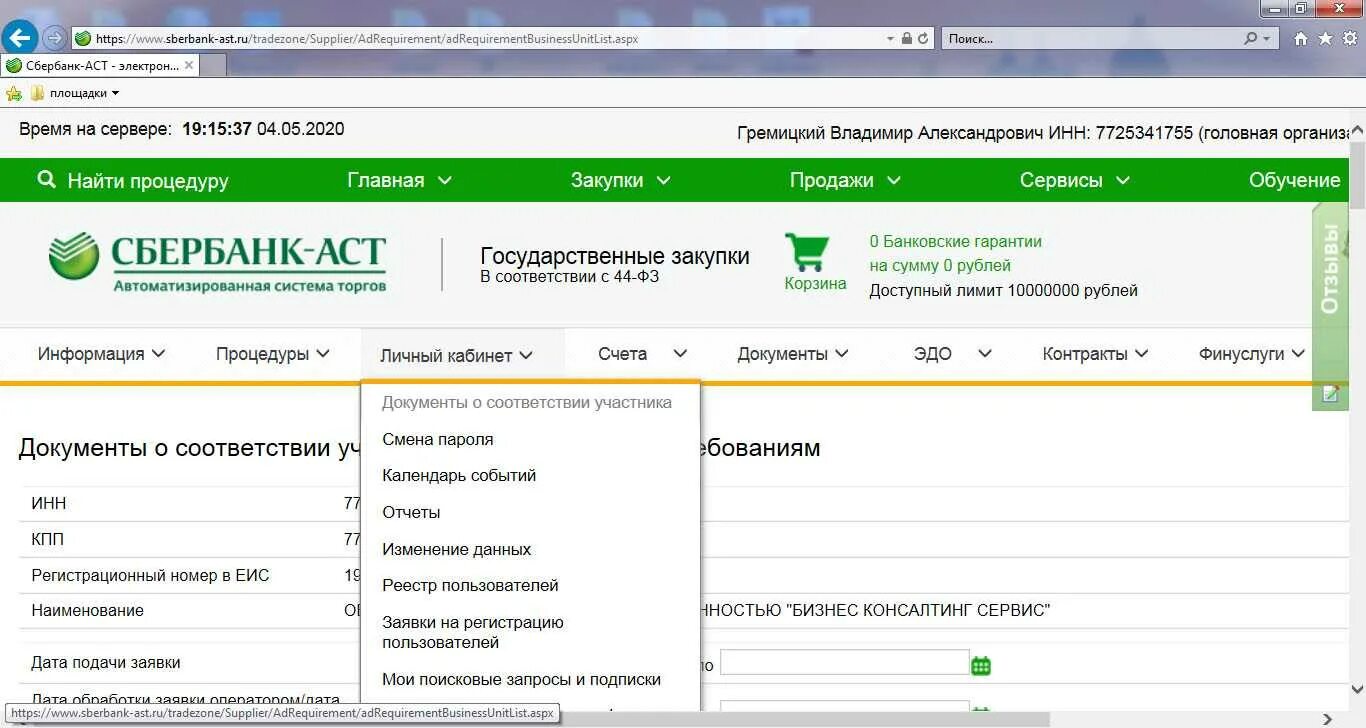Click the magnifier icon beside Найти процедуру

pyautogui.click(x=46, y=180)
